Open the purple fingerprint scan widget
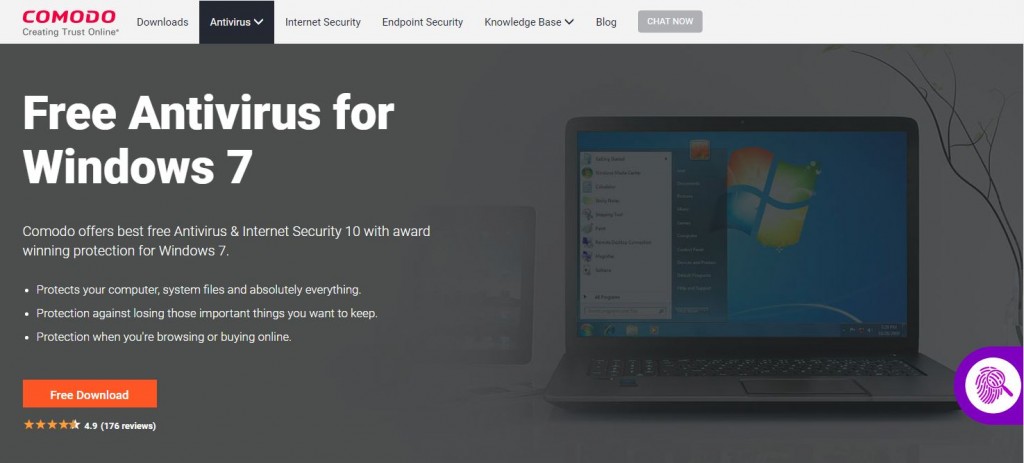 [x=991, y=385]
